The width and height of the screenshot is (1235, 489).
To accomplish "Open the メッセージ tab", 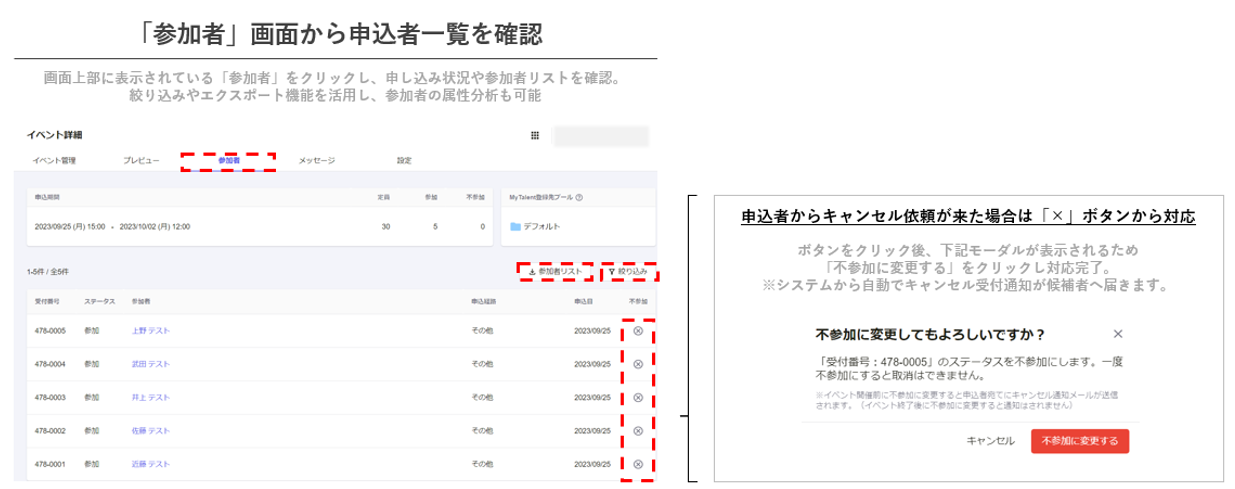I will click(x=316, y=160).
